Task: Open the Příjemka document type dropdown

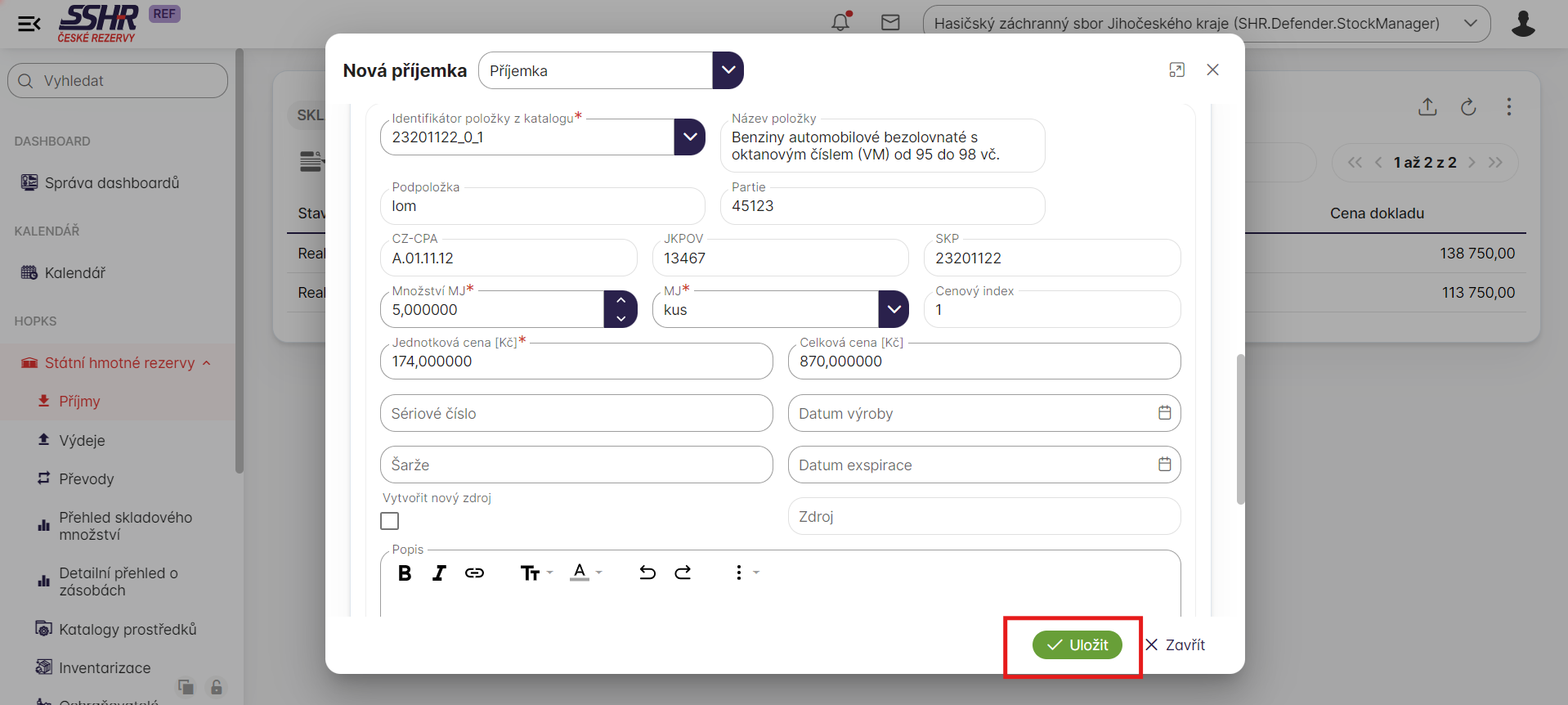Action: [x=728, y=70]
